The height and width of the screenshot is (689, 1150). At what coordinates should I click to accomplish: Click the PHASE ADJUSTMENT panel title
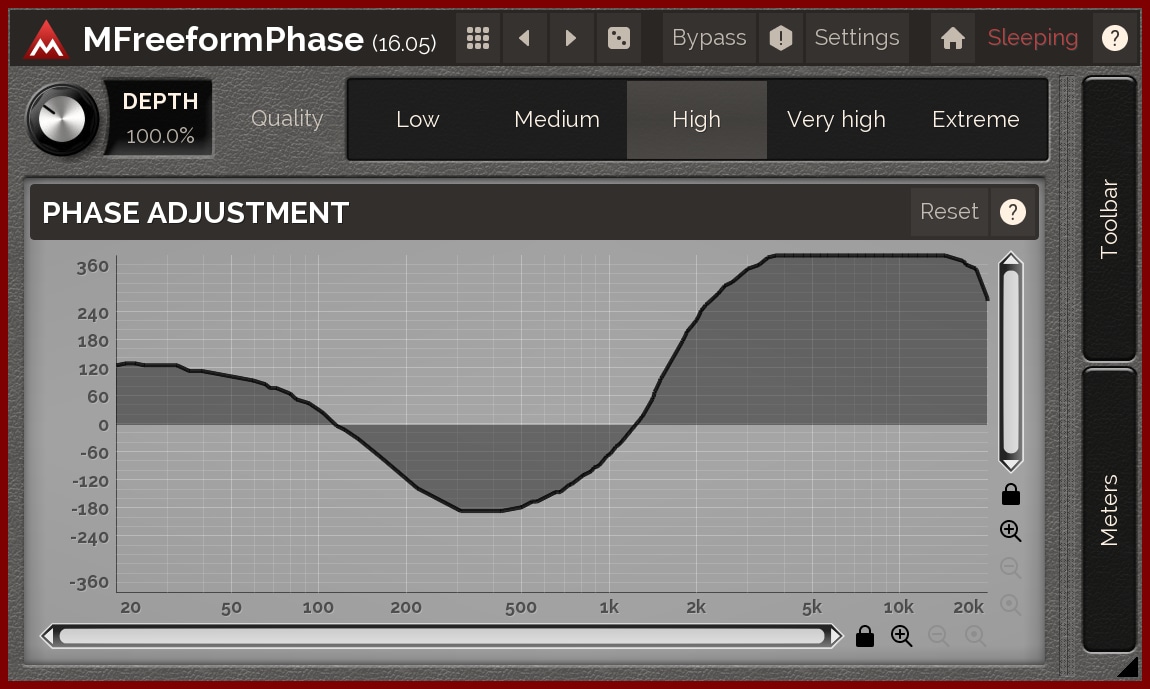click(195, 213)
